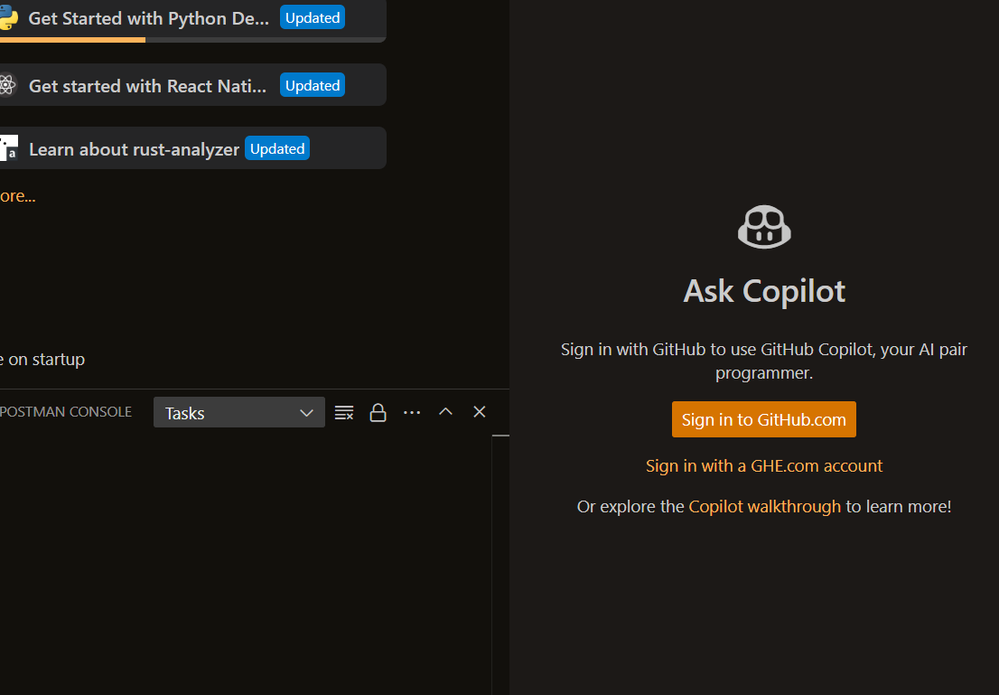Click the Copilot mascot icon above Ask Copilot
The width and height of the screenshot is (999, 695).
tap(764, 227)
